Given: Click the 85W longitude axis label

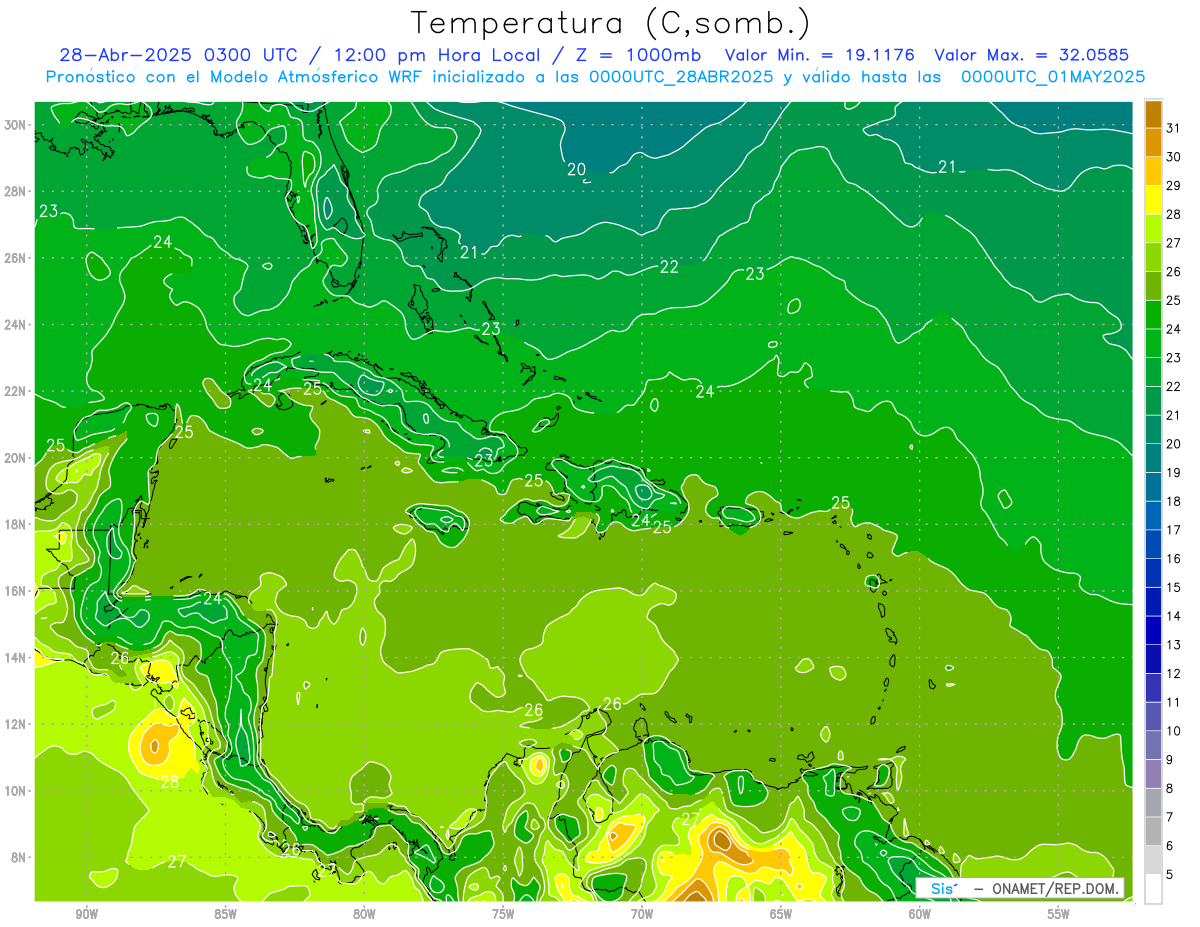Looking at the screenshot, I should (226, 914).
